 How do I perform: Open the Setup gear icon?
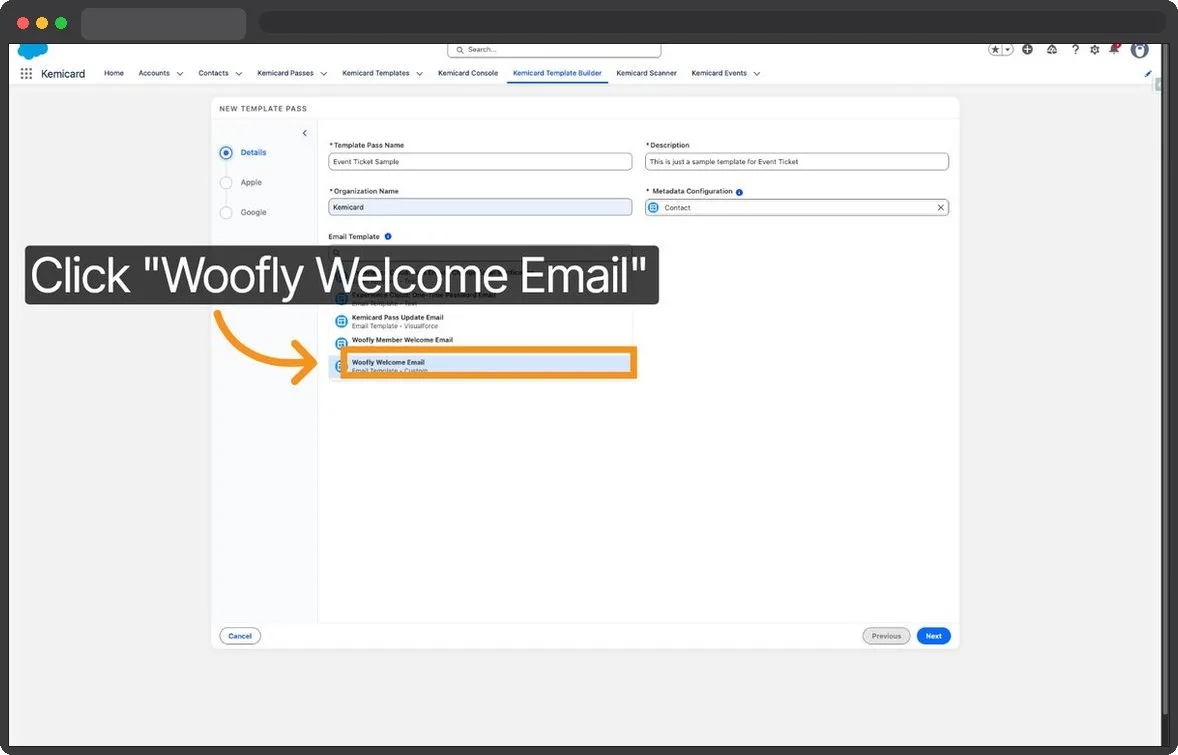click(x=1095, y=50)
